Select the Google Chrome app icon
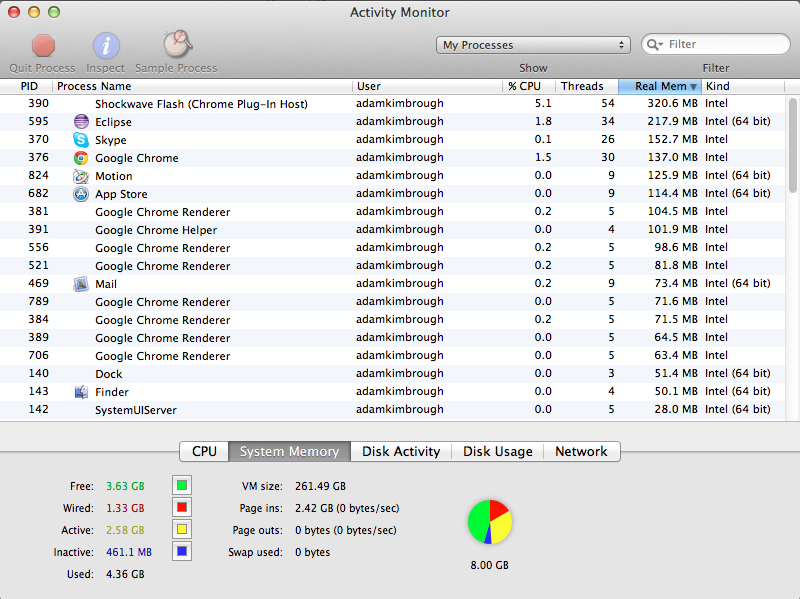The height and width of the screenshot is (599, 800). (81, 158)
